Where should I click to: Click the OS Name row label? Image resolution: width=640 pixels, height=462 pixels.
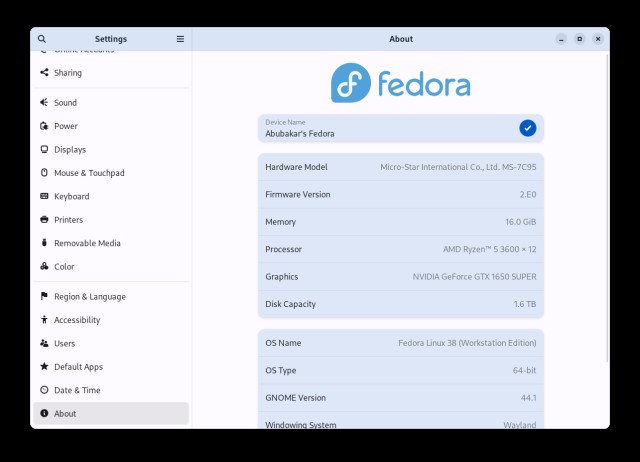(283, 343)
